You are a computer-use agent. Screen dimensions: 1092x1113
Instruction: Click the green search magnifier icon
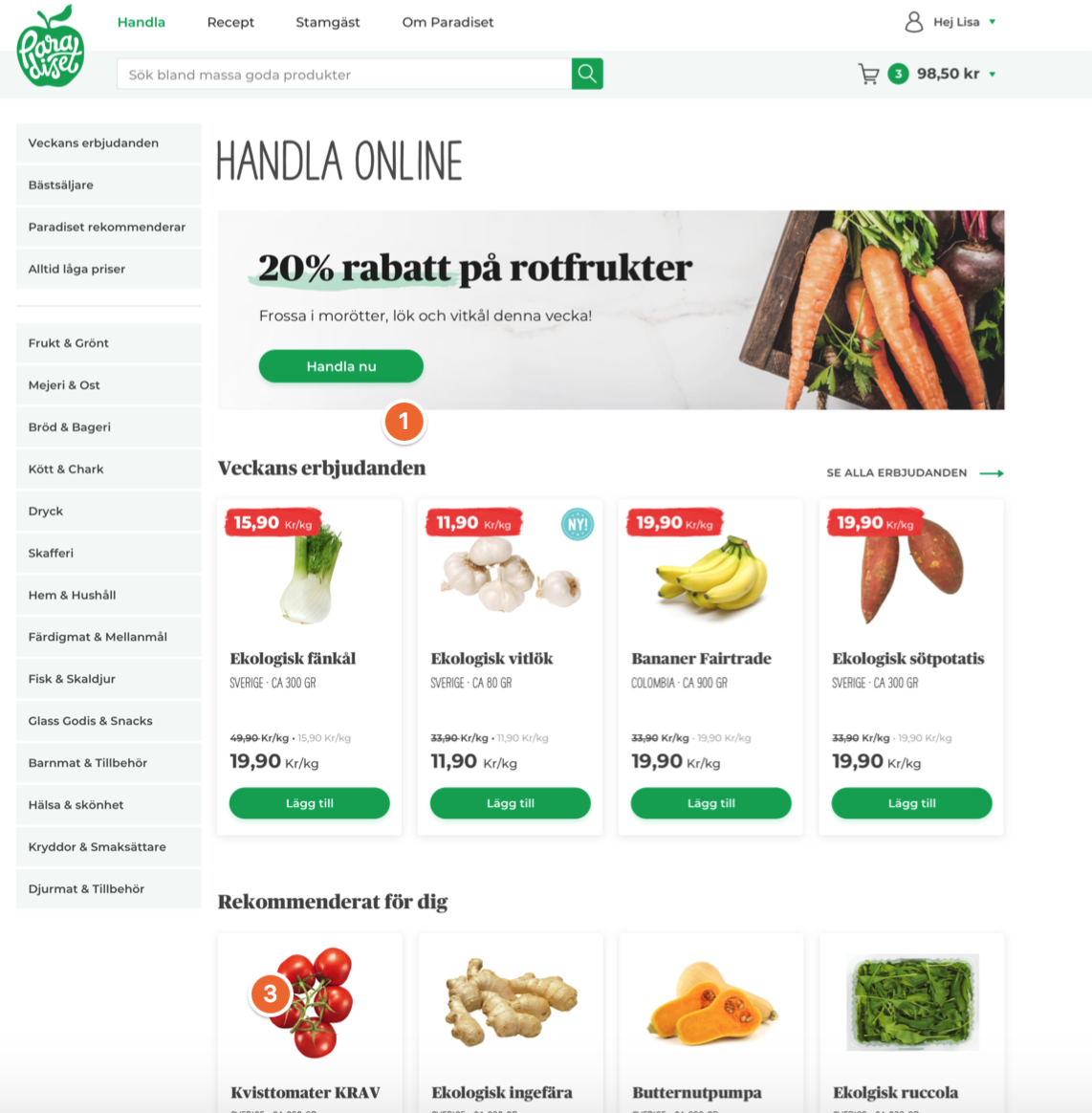587,74
